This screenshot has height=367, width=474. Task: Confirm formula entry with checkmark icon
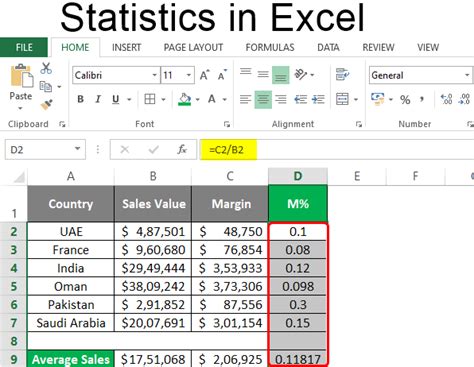point(153,150)
